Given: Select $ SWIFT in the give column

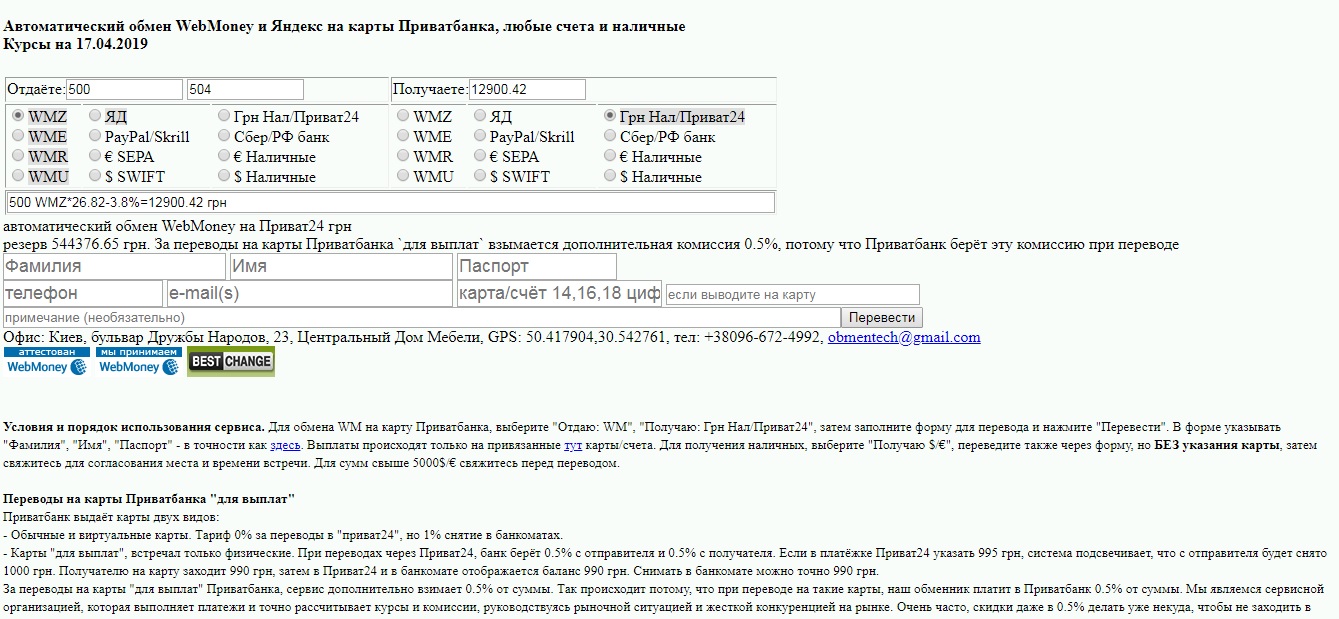Looking at the screenshot, I should click(x=95, y=176).
